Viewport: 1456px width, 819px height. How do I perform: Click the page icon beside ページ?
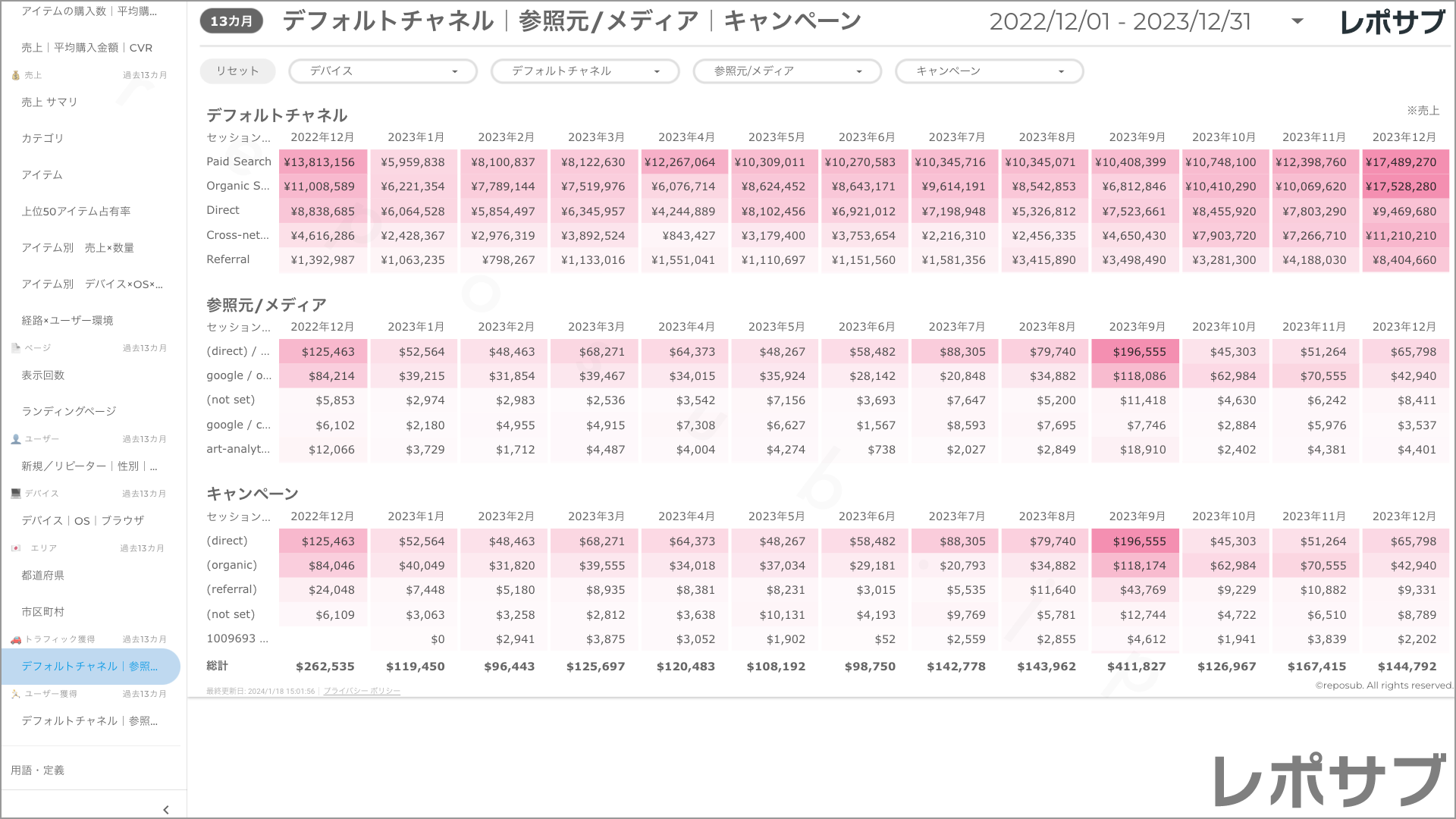tap(15, 348)
